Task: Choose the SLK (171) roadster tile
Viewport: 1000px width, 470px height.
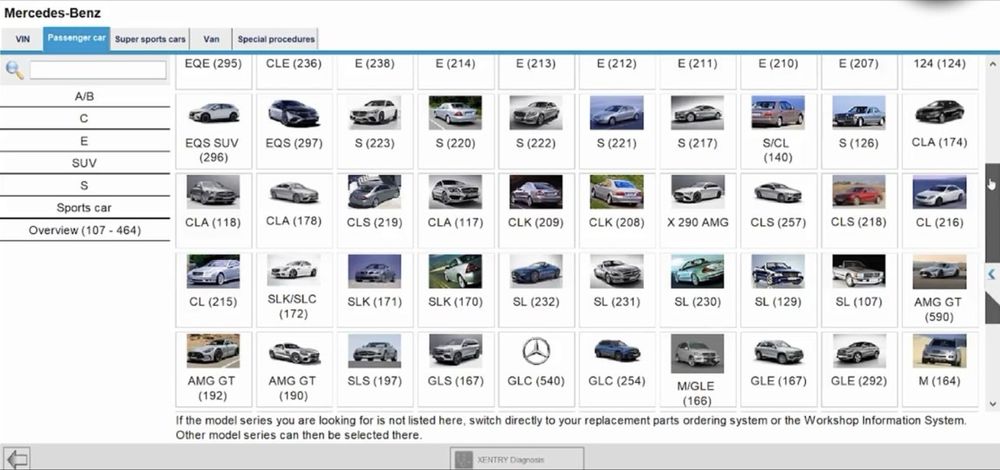Action: 374,290
